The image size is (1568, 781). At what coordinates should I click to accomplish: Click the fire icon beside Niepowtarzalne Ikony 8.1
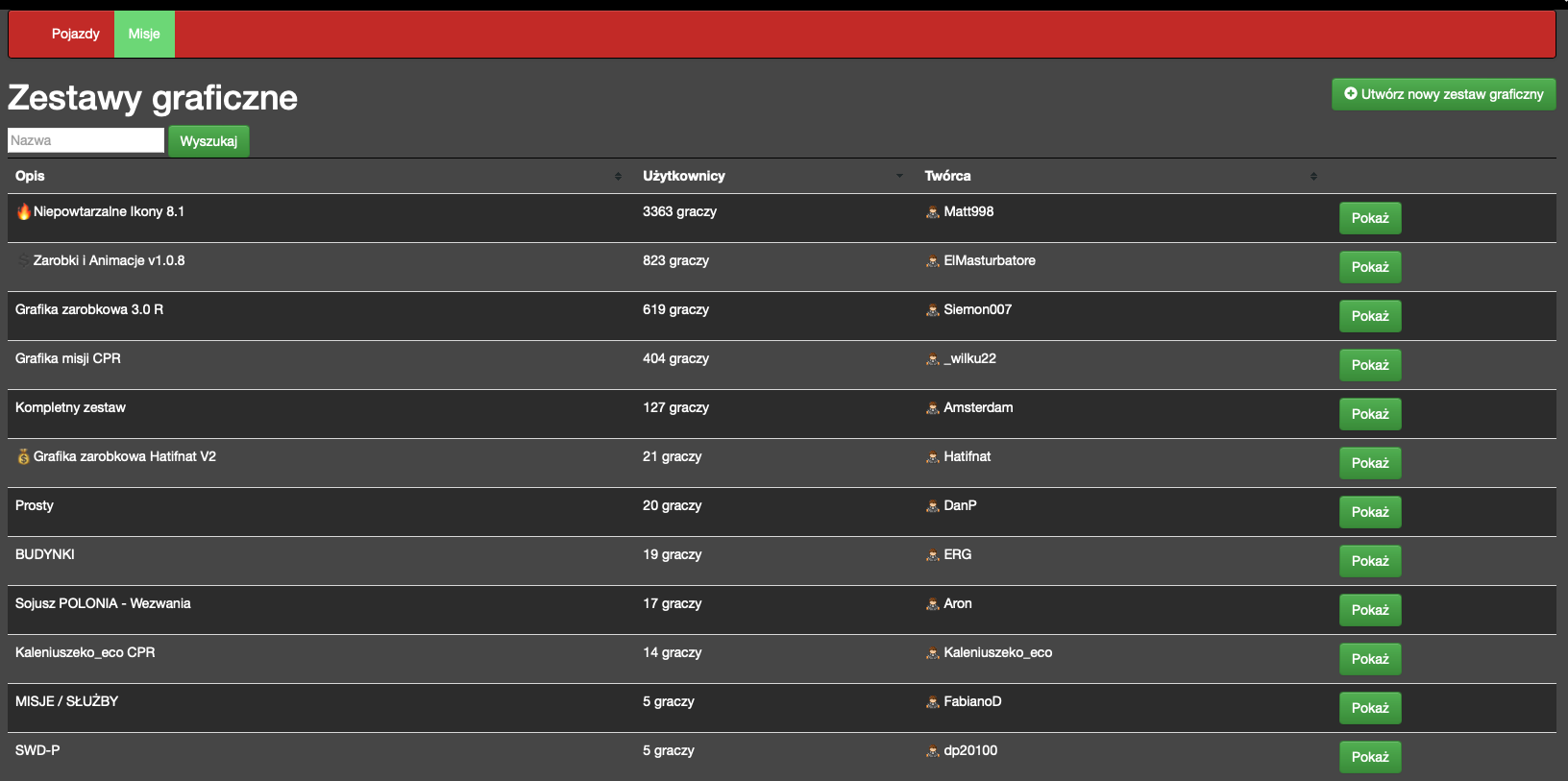coord(23,211)
